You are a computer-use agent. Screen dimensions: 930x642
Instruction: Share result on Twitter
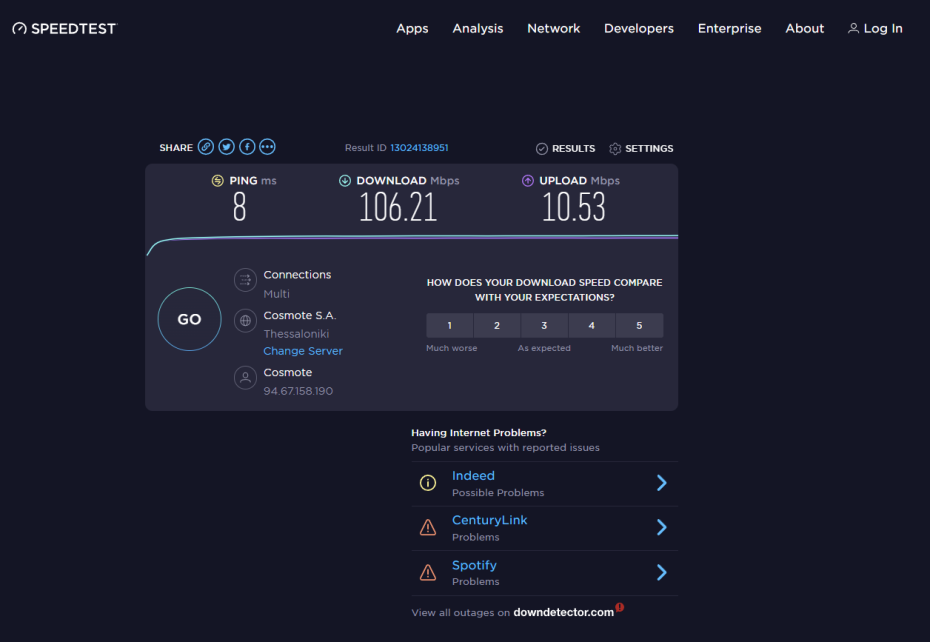[x=227, y=147]
